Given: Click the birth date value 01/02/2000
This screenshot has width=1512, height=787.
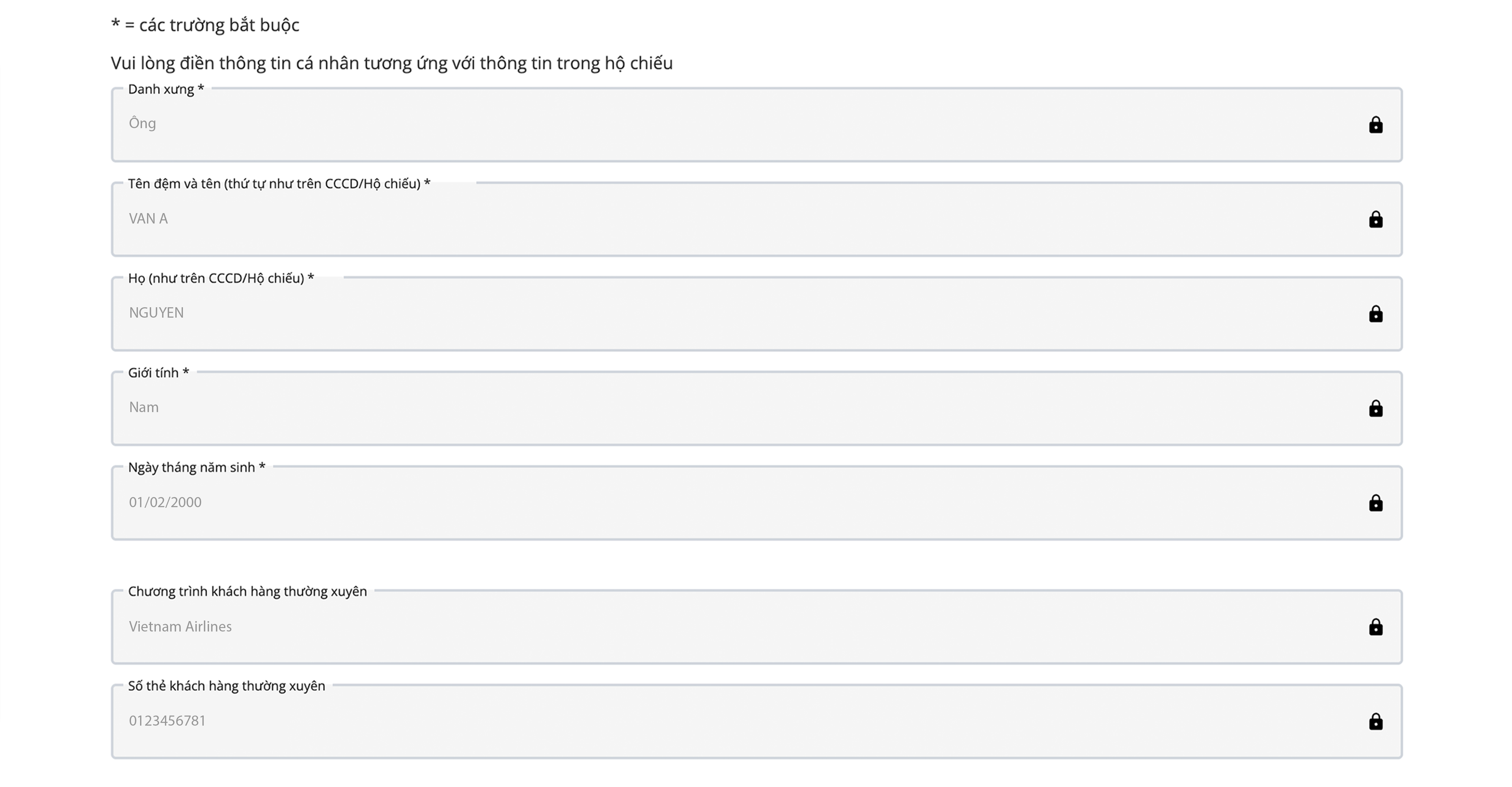Looking at the screenshot, I should tap(165, 502).
